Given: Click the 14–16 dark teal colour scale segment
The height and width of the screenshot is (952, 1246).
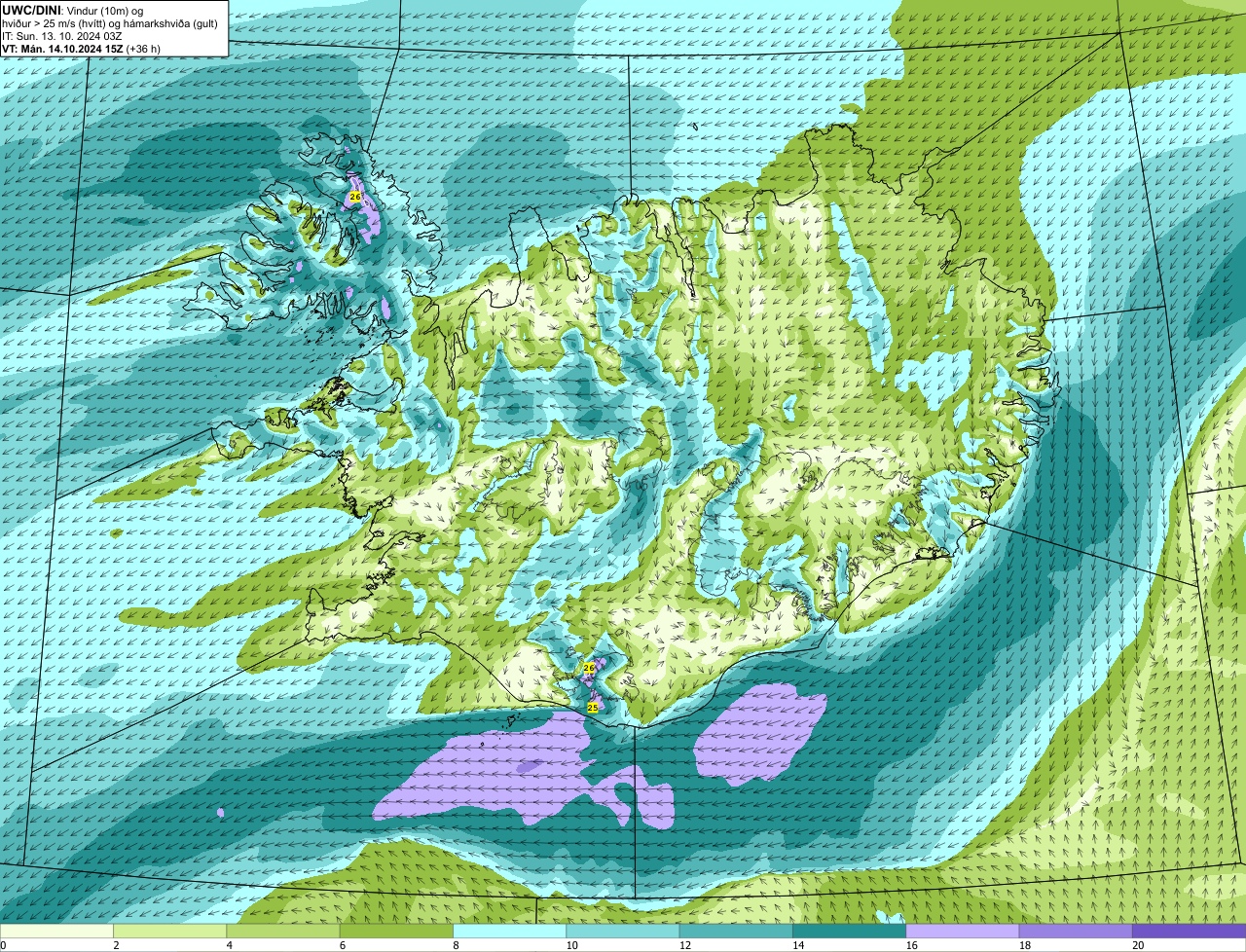Looking at the screenshot, I should pos(850,931).
